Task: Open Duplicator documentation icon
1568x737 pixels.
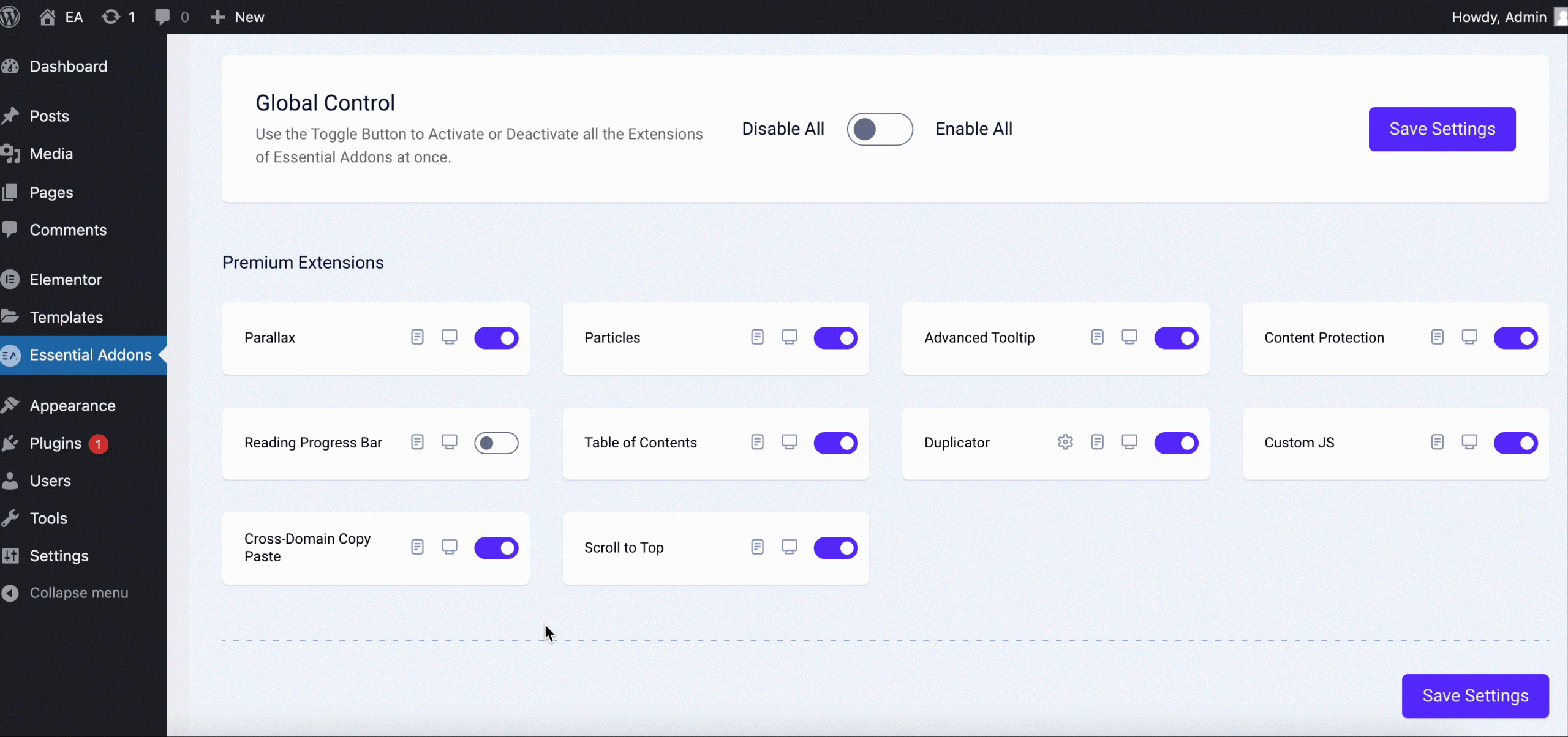Action: [1097, 442]
